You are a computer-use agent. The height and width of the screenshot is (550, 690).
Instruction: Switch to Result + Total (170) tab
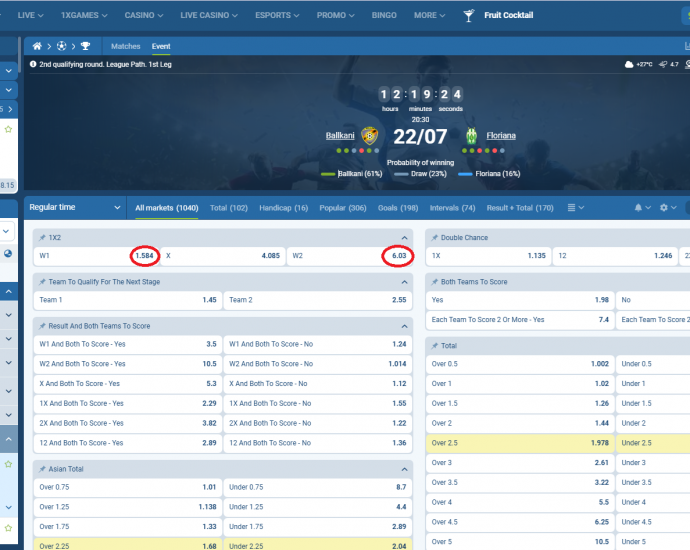520,208
